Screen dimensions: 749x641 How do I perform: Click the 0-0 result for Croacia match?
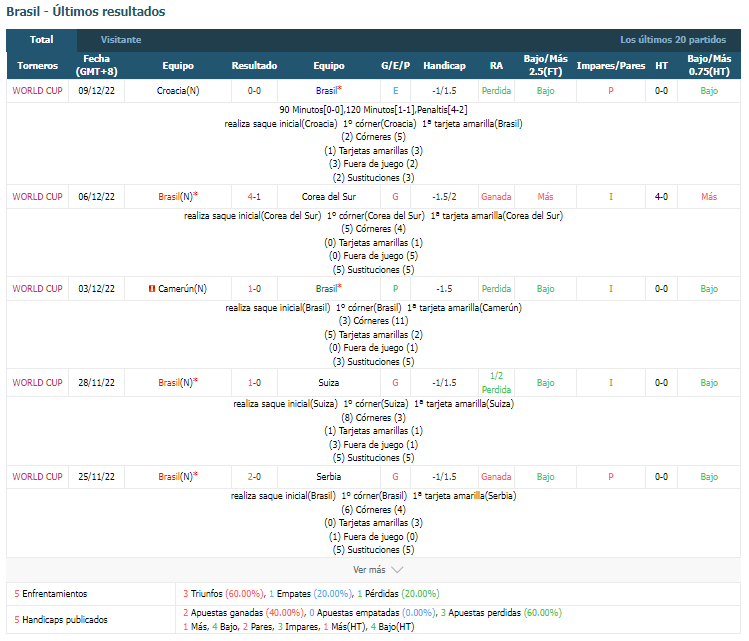click(x=254, y=91)
